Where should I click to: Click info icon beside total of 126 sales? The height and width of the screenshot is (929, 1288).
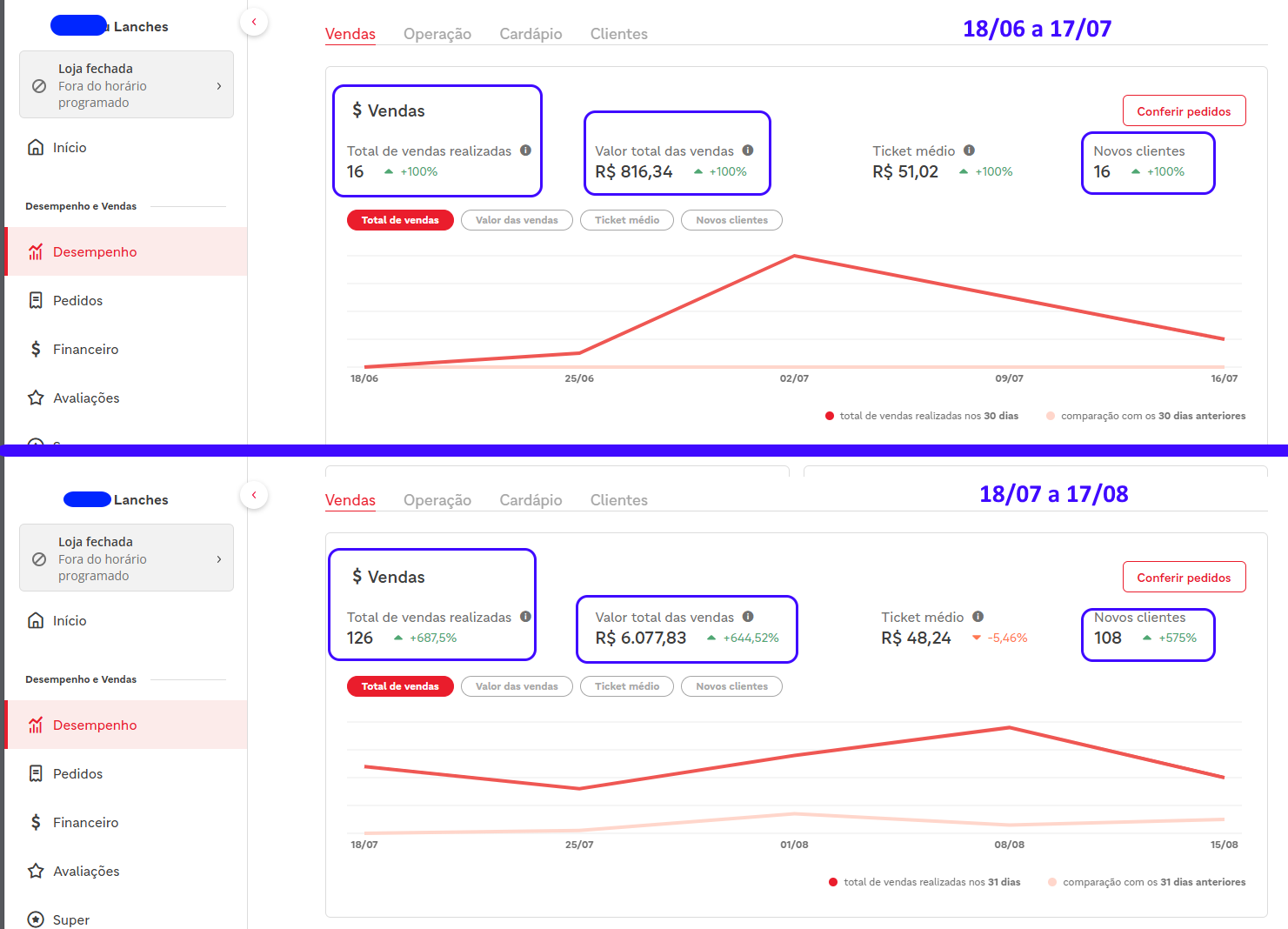[525, 617]
